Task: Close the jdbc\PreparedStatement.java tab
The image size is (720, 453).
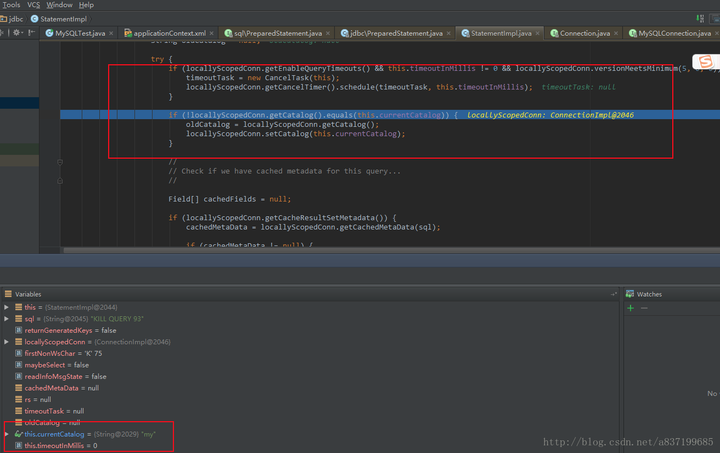Action: click(x=449, y=33)
